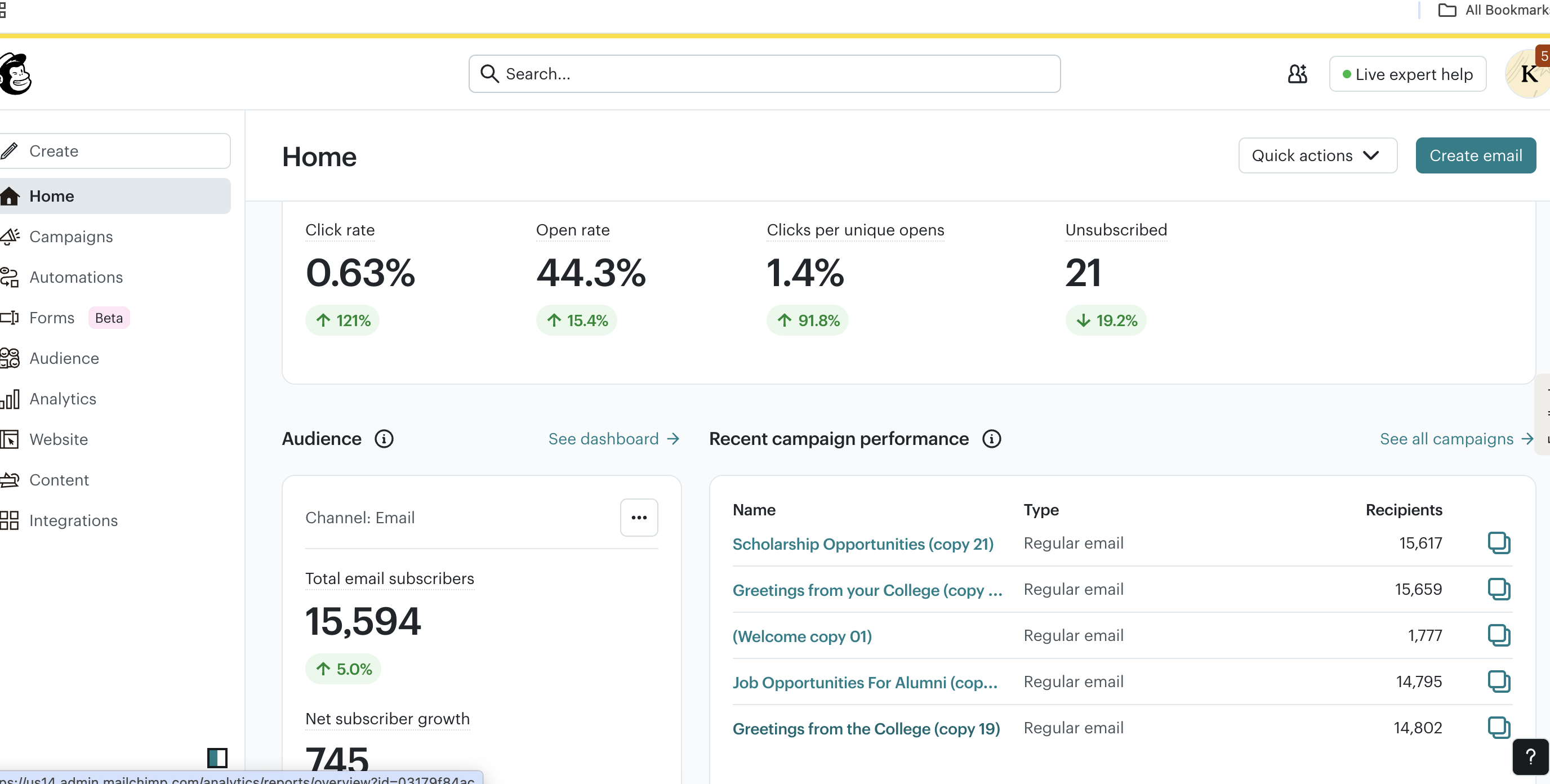Click the Analytics sidebar icon
This screenshot has height=784, width=1550.
pyautogui.click(x=10, y=399)
